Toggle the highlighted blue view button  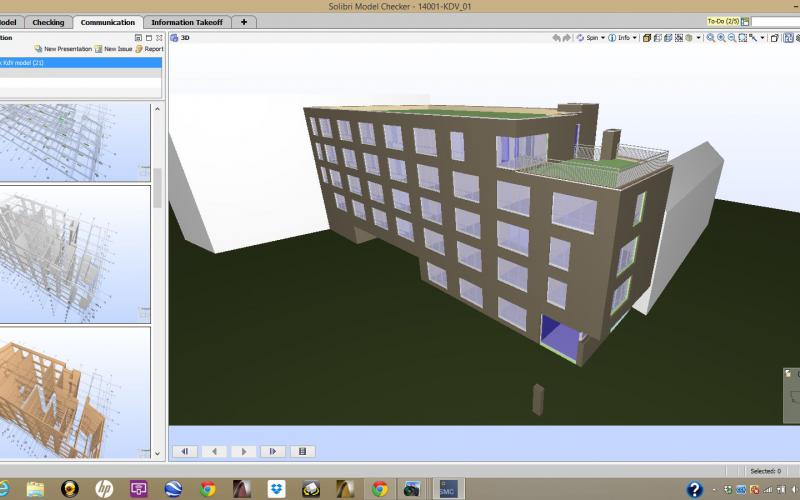(788, 38)
